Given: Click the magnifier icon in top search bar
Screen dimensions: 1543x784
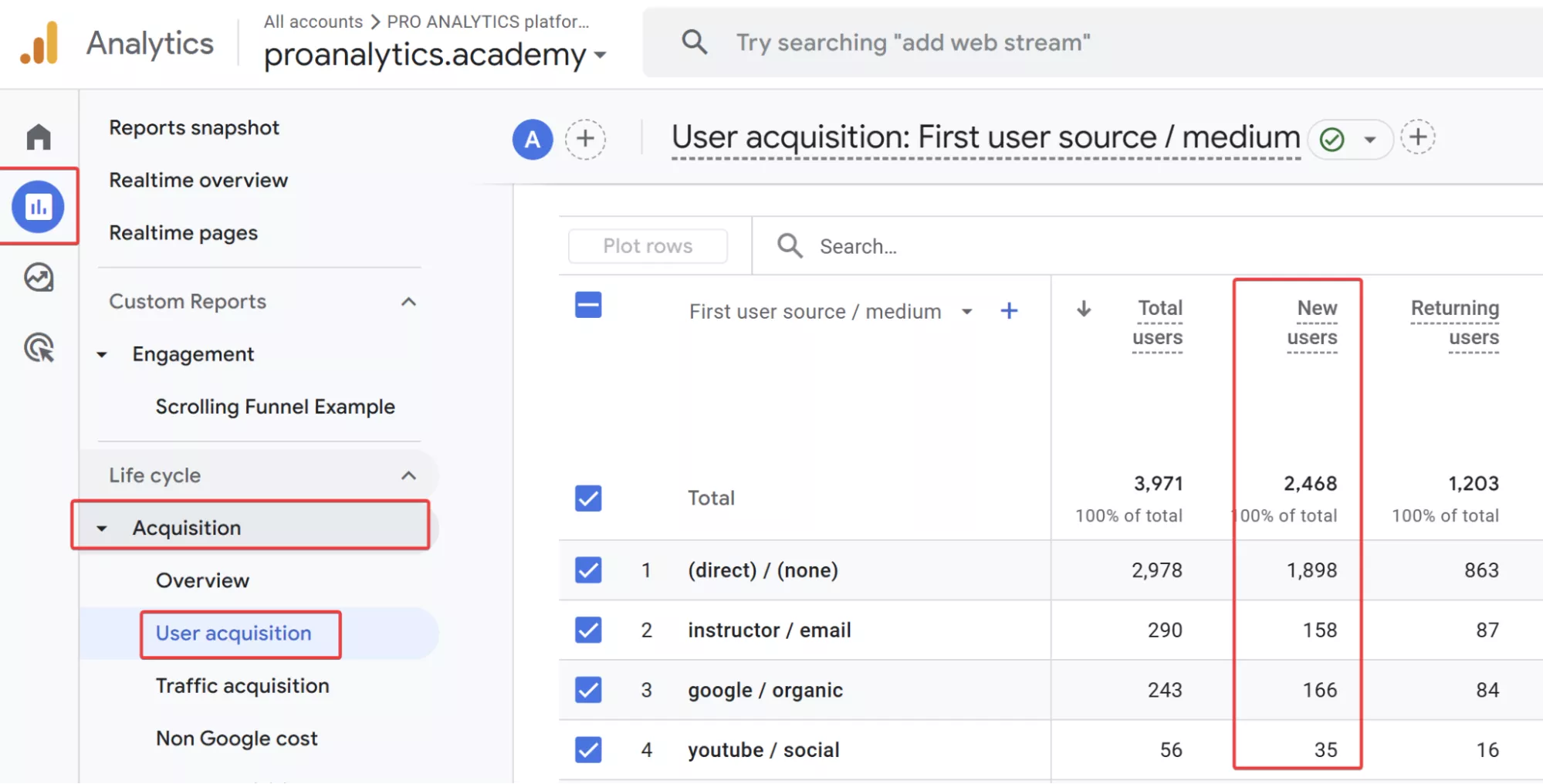Looking at the screenshot, I should (x=695, y=42).
